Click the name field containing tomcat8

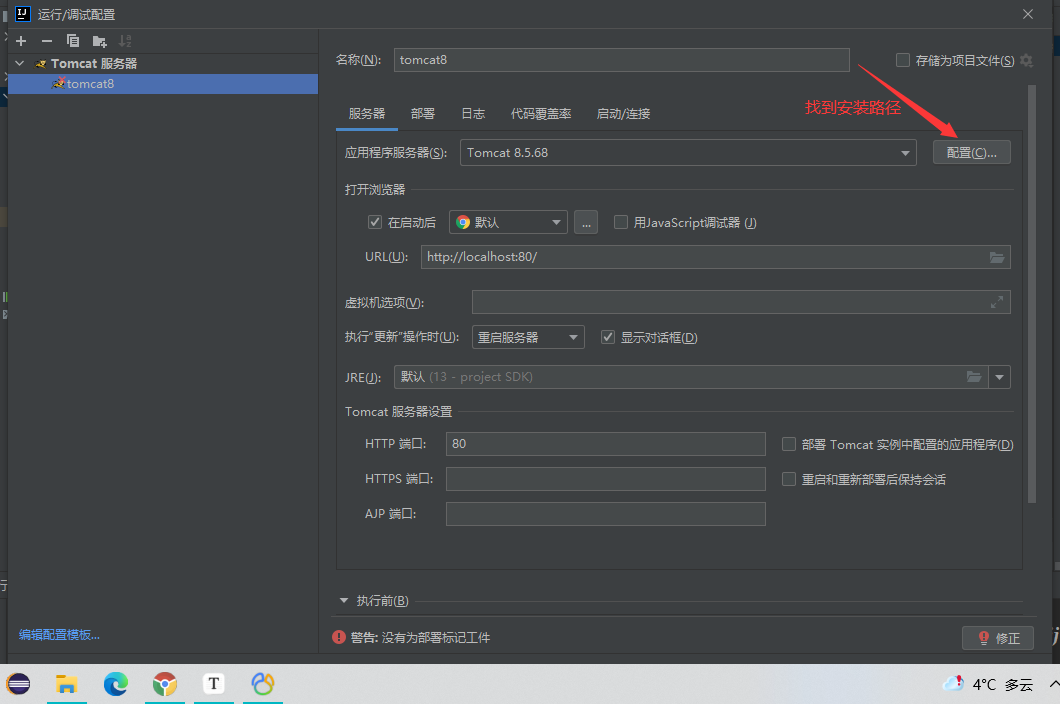click(621, 60)
